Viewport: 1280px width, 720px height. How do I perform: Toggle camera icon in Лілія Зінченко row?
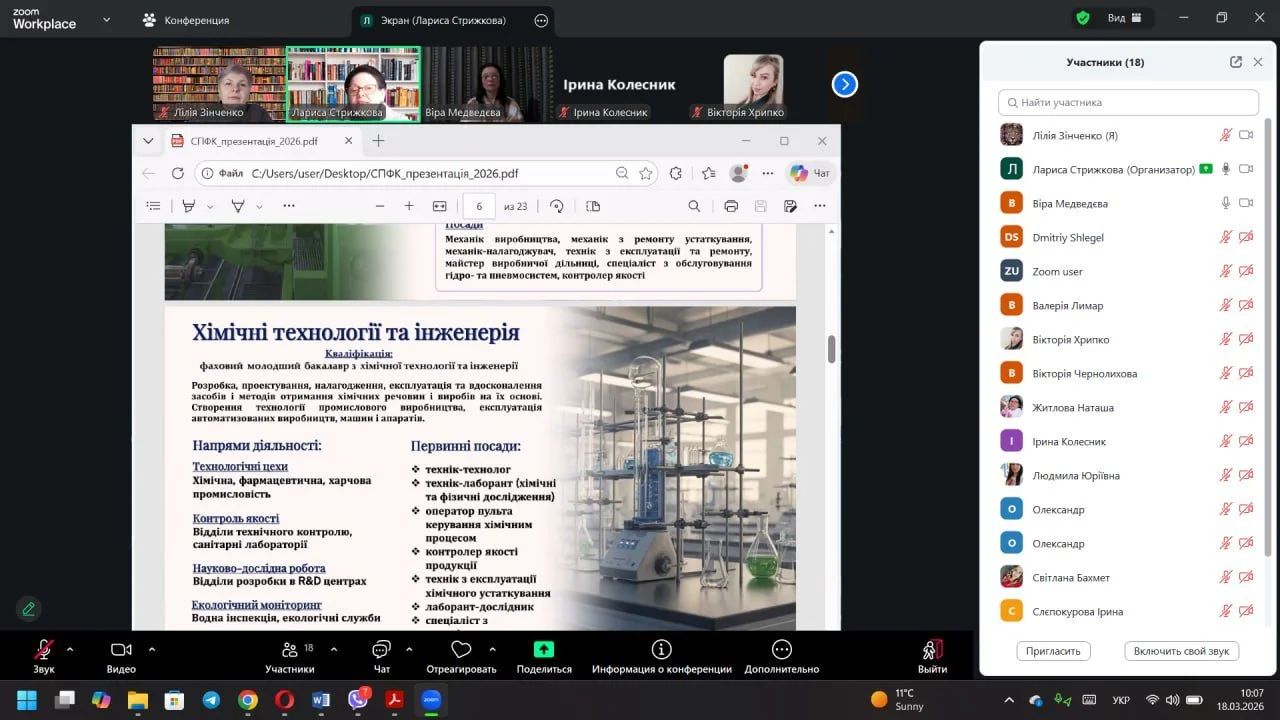pos(1246,135)
